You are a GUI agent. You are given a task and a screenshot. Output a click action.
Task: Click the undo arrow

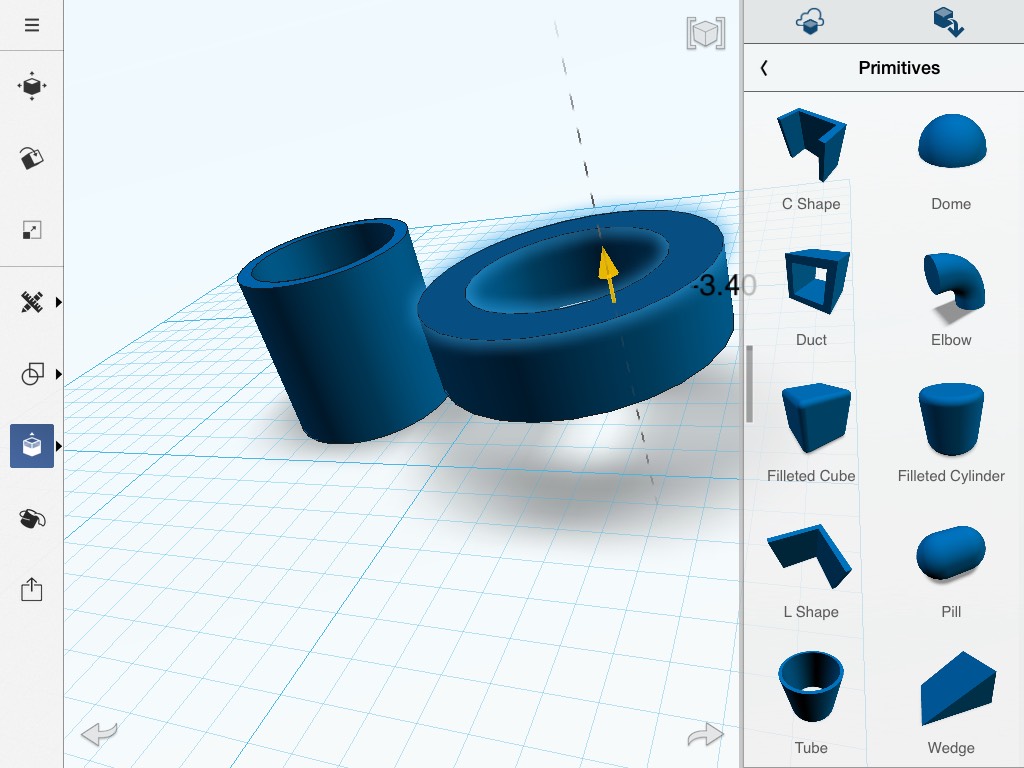pyautogui.click(x=99, y=733)
